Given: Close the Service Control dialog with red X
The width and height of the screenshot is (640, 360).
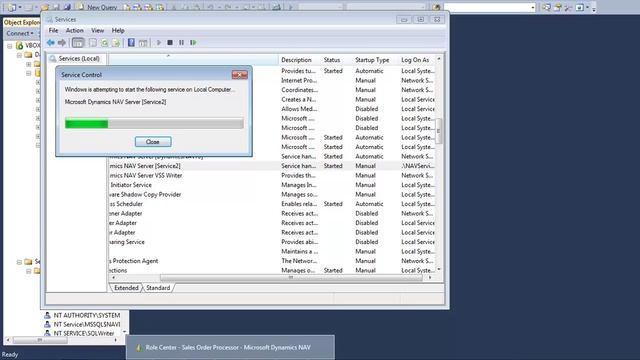Looking at the screenshot, I should 240,75.
